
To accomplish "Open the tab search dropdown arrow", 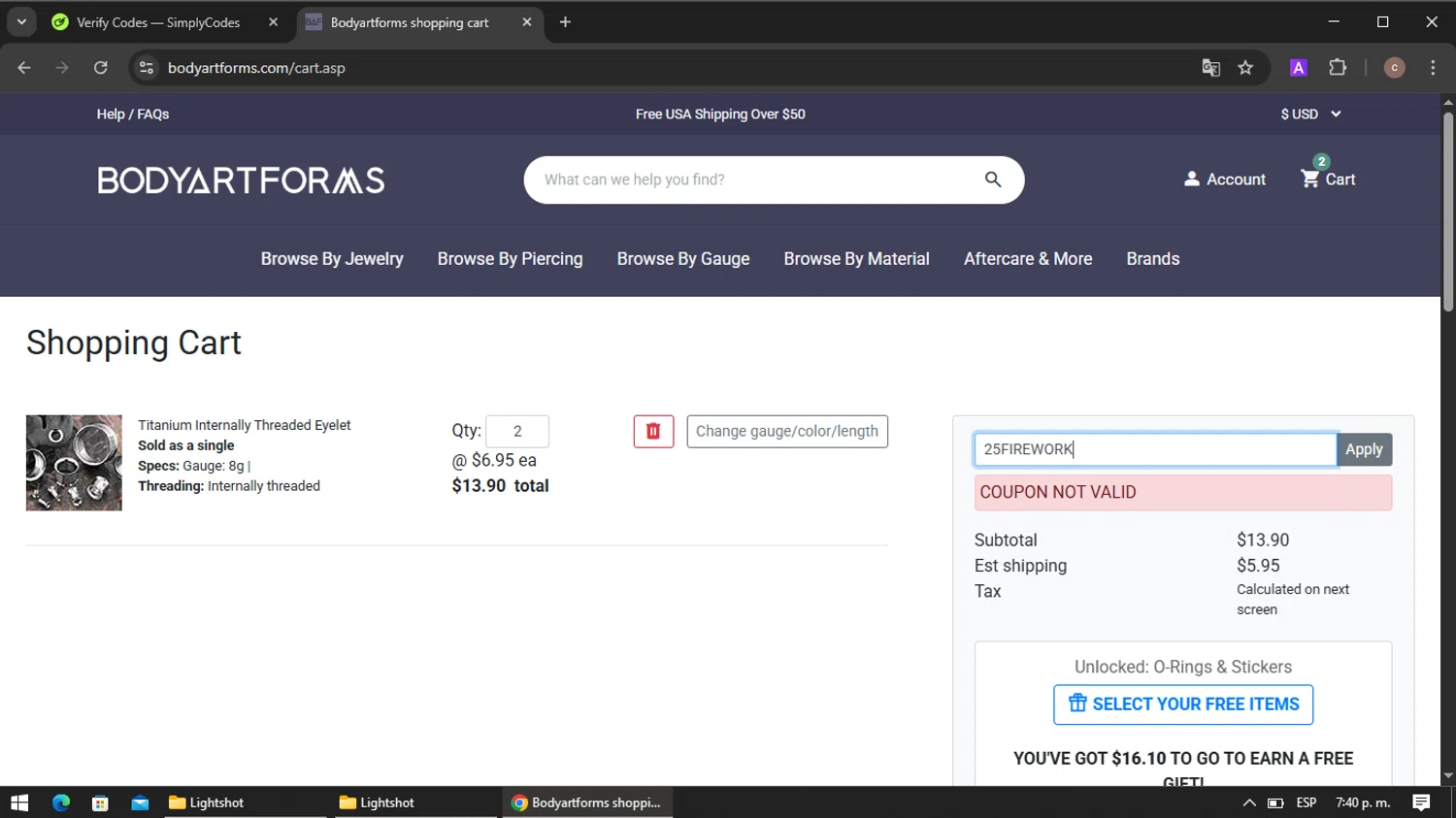I will click(21, 22).
